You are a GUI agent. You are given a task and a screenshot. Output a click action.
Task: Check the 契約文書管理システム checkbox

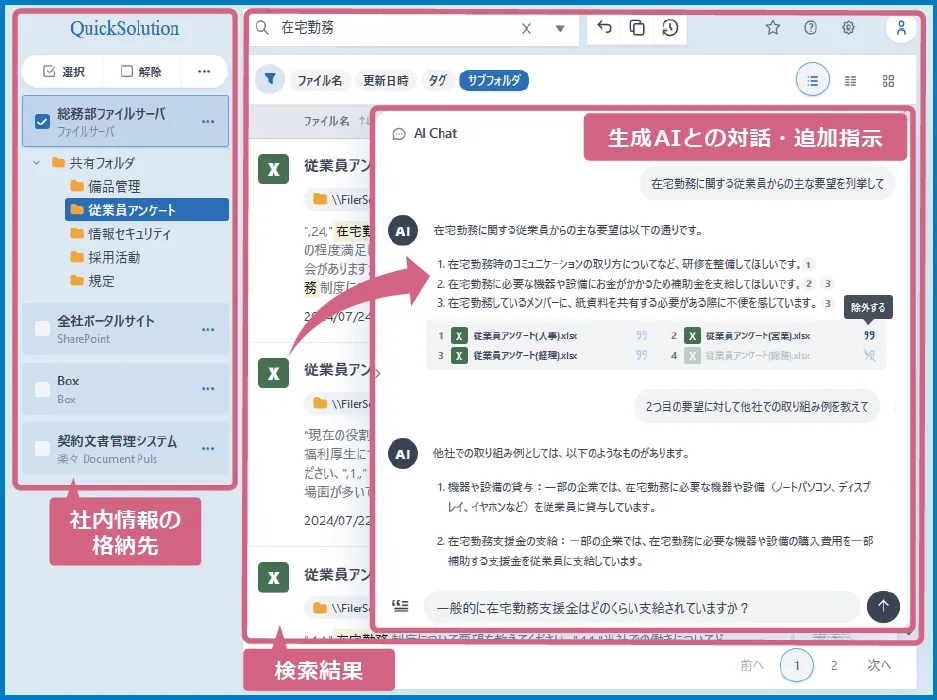click(x=42, y=448)
